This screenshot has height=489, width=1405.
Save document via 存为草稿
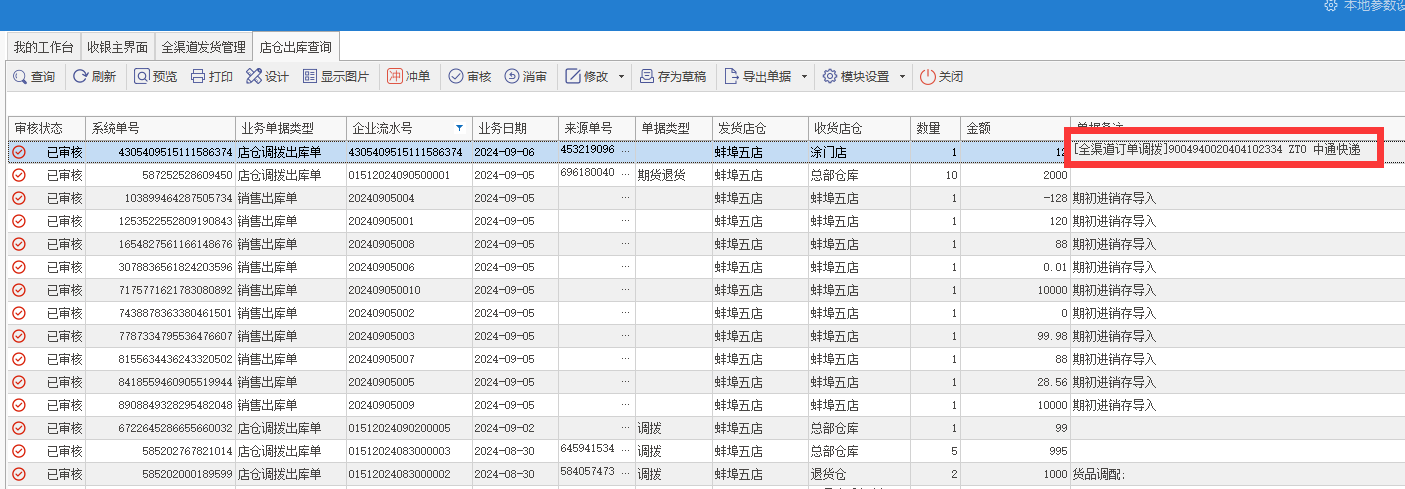point(673,76)
